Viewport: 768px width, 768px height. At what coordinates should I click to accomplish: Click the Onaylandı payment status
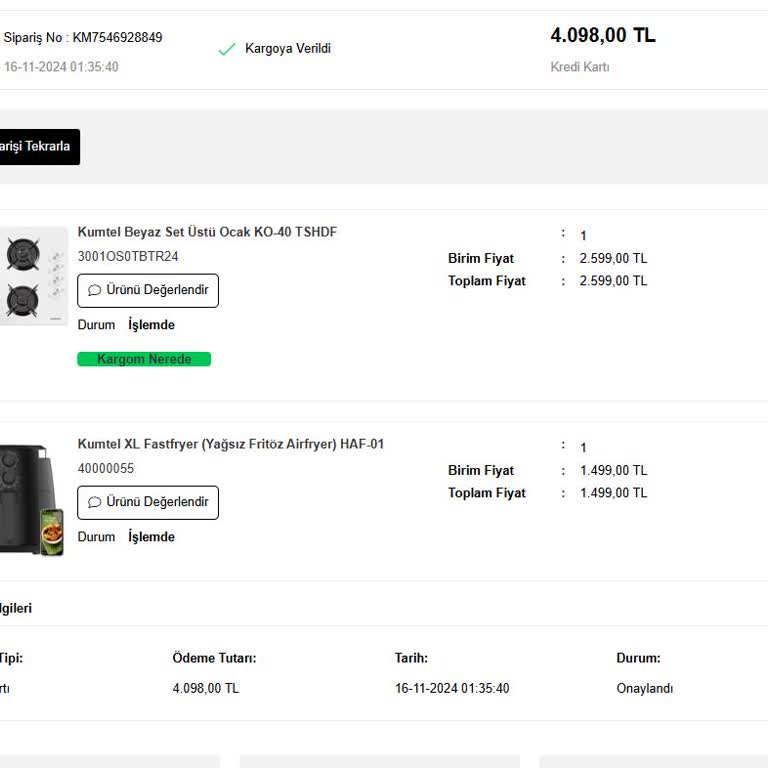point(645,688)
